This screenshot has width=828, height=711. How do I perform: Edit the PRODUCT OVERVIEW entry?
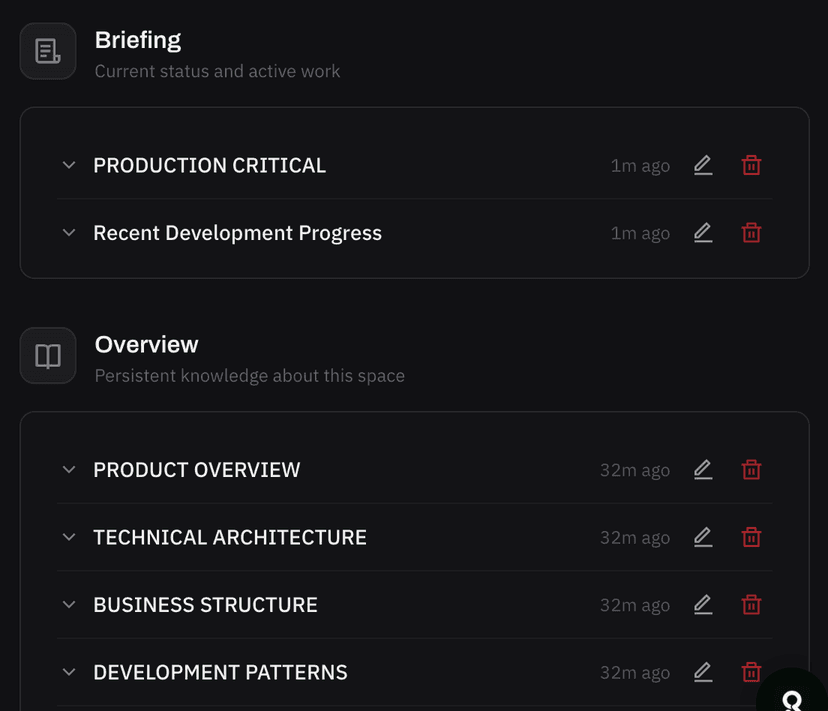(x=703, y=469)
